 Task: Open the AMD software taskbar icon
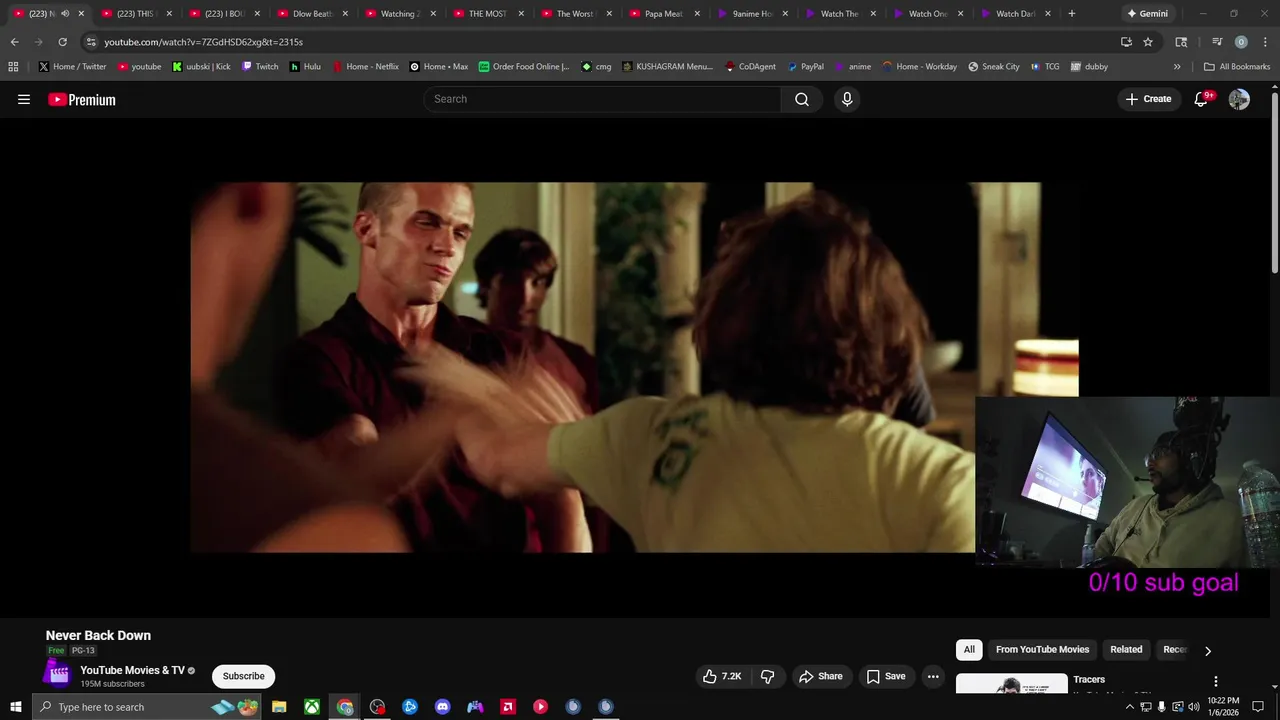tap(508, 707)
